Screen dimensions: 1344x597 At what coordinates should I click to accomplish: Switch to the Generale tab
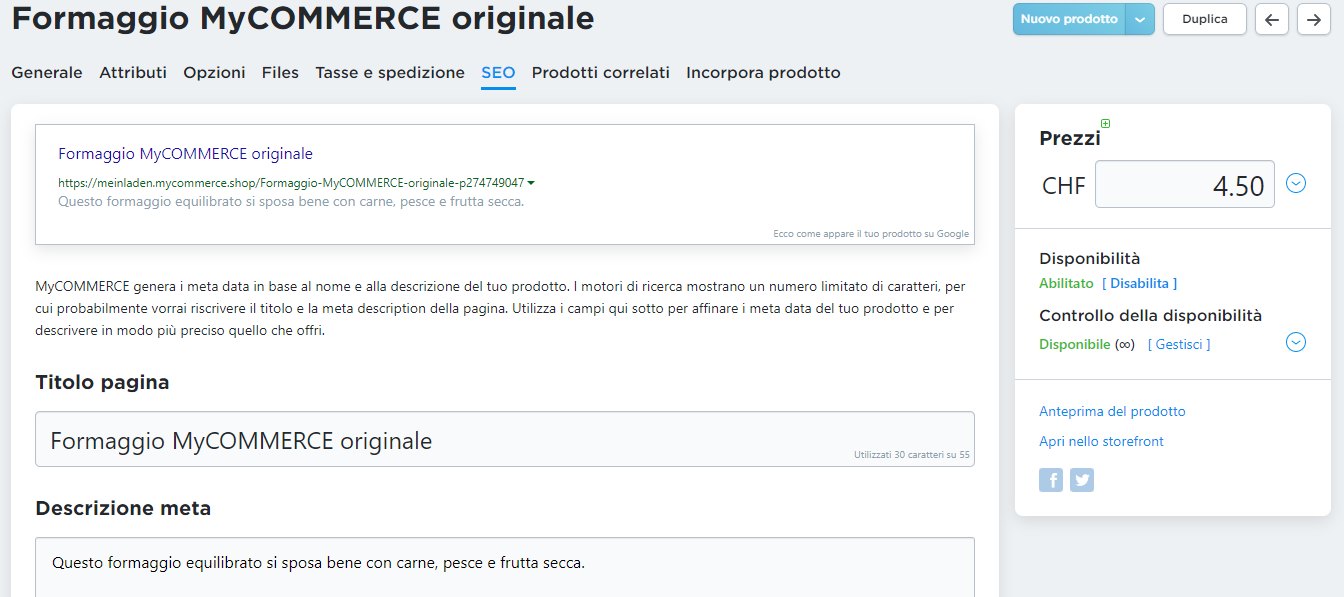click(47, 72)
